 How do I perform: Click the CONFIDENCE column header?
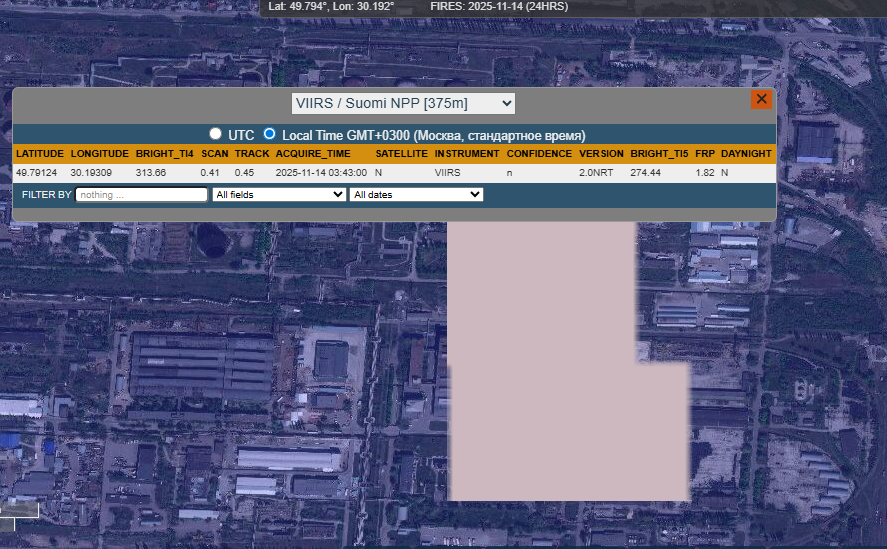pyautogui.click(x=539, y=154)
